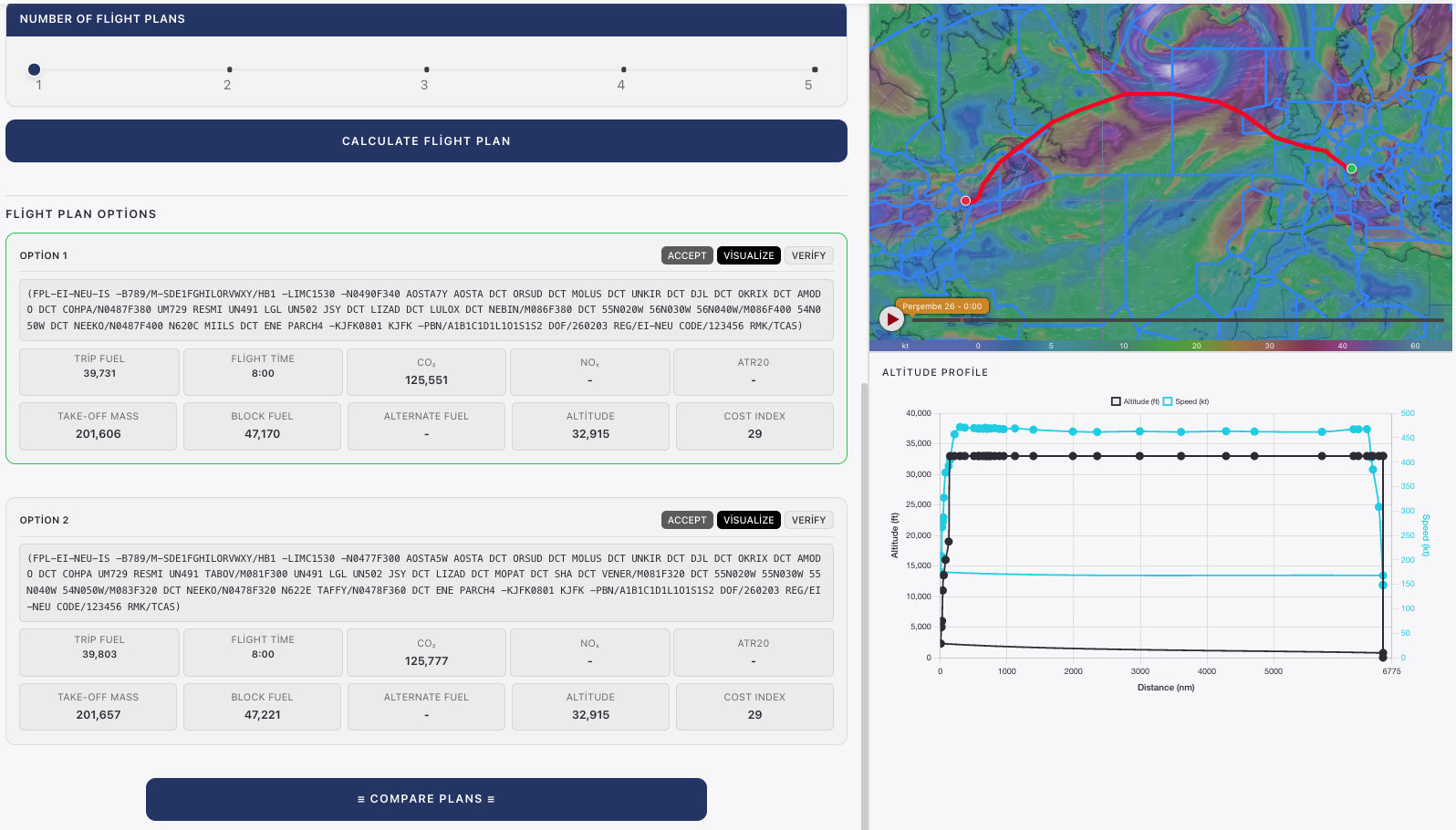Screen dimensions: 1456x830
Task: Click the green destination marker on map
Action: [x=1351, y=169]
